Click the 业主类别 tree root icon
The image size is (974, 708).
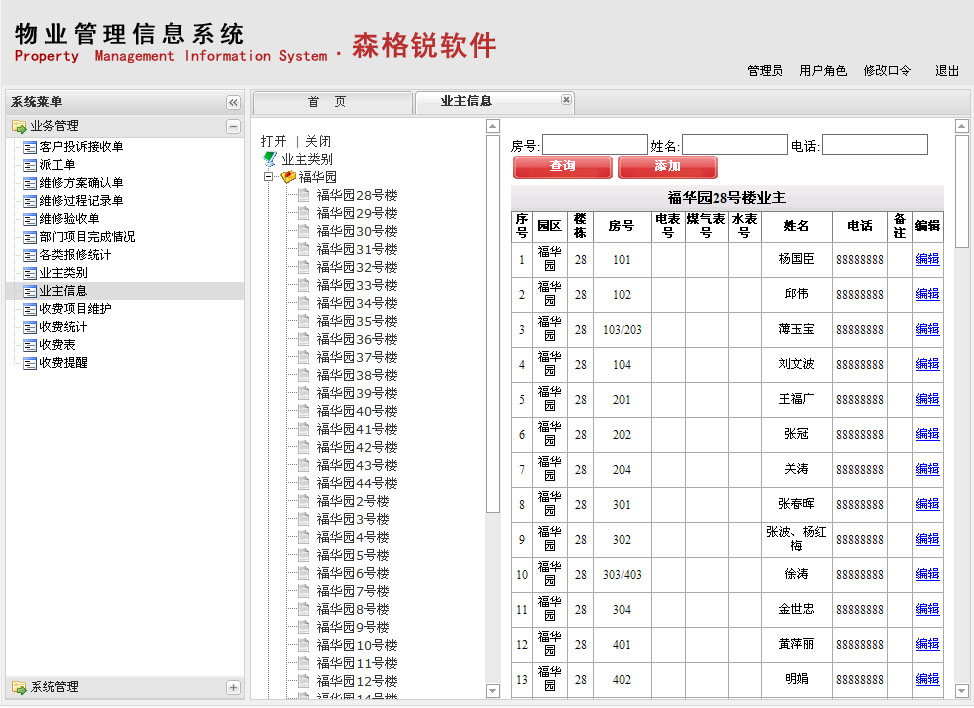click(x=269, y=159)
